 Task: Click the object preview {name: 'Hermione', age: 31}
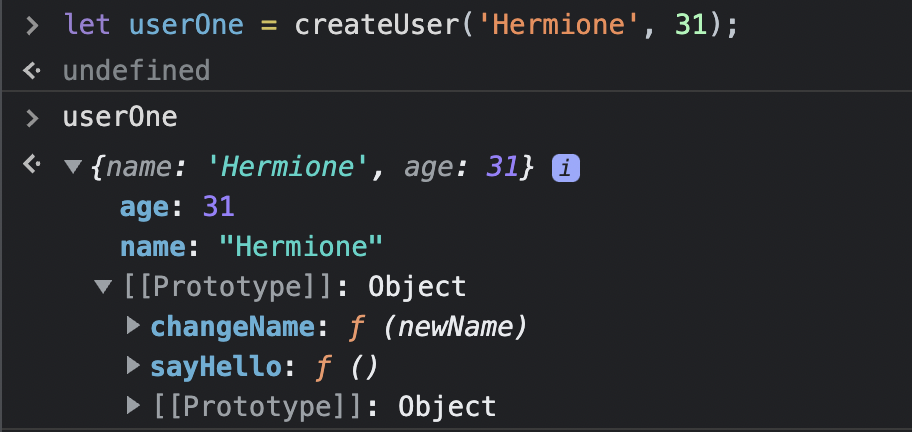point(312,168)
